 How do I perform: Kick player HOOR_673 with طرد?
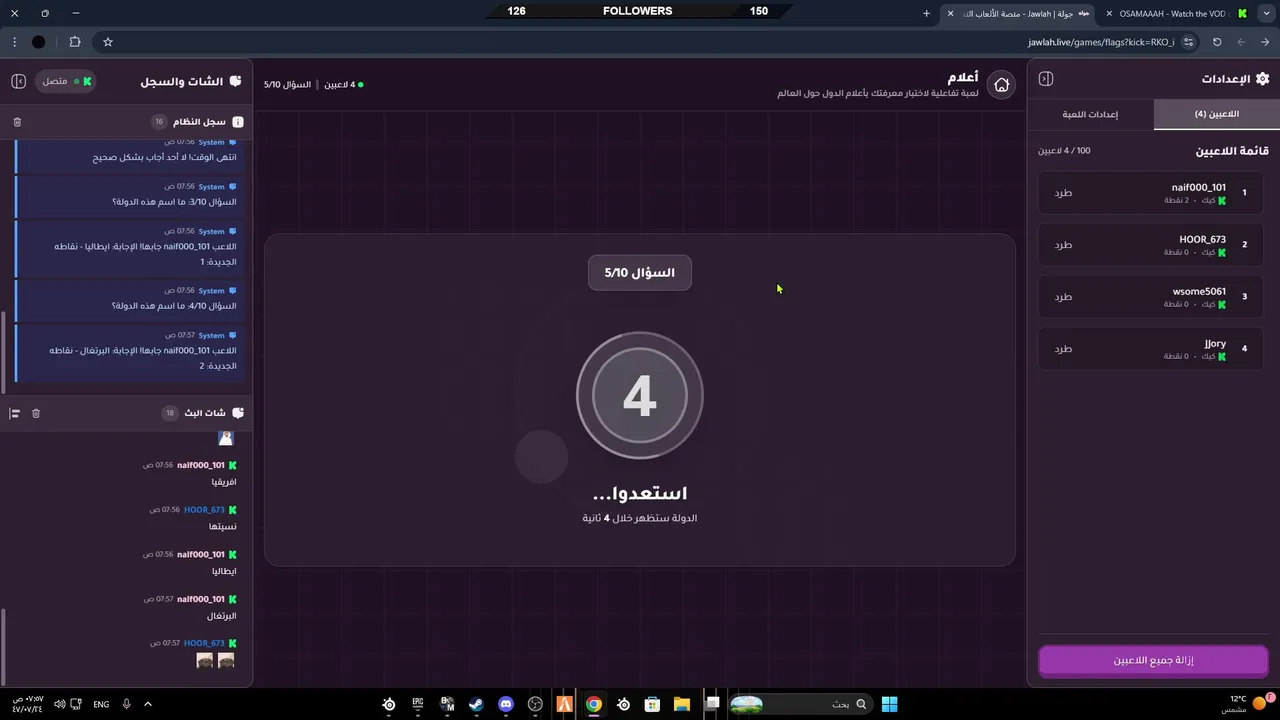[1063, 245]
